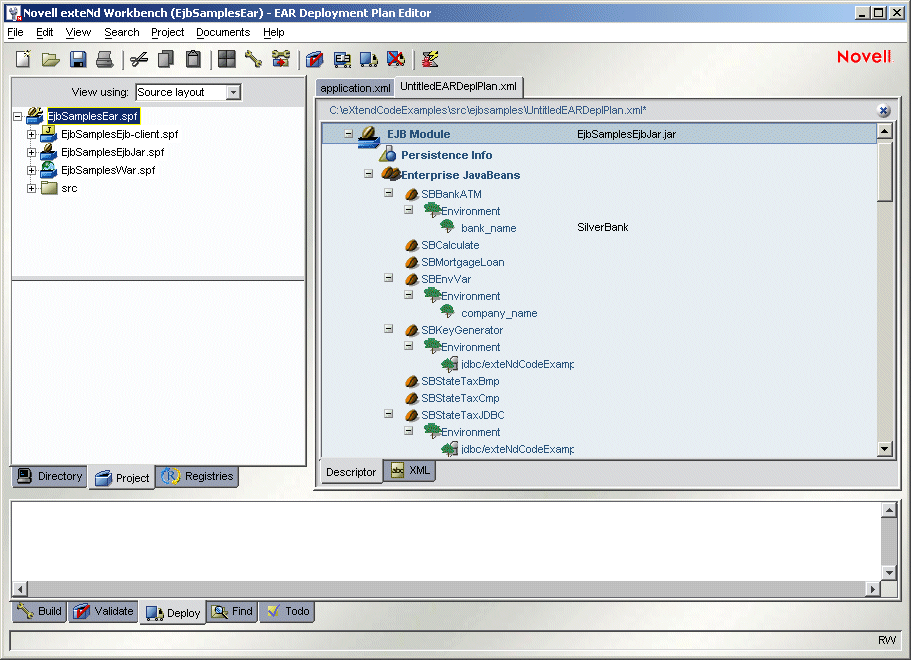Select the Descriptor view tab
Screen dimensions: 911x660
point(351,472)
